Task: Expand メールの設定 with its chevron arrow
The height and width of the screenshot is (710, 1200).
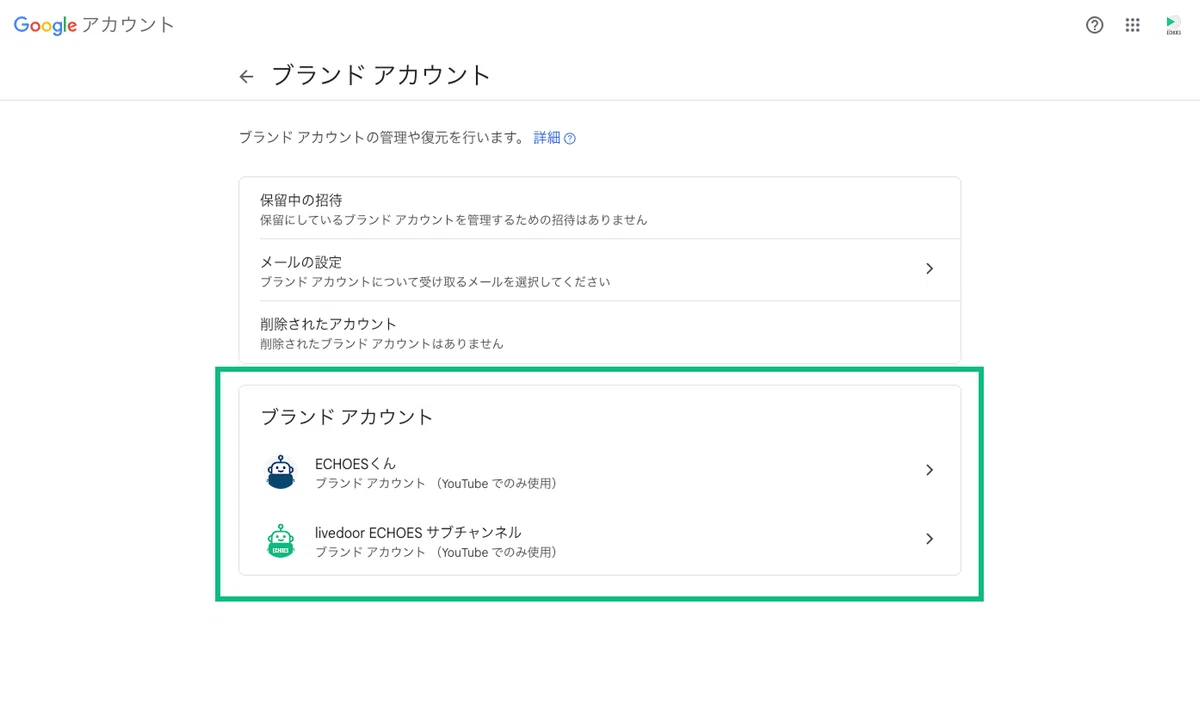Action: click(929, 269)
